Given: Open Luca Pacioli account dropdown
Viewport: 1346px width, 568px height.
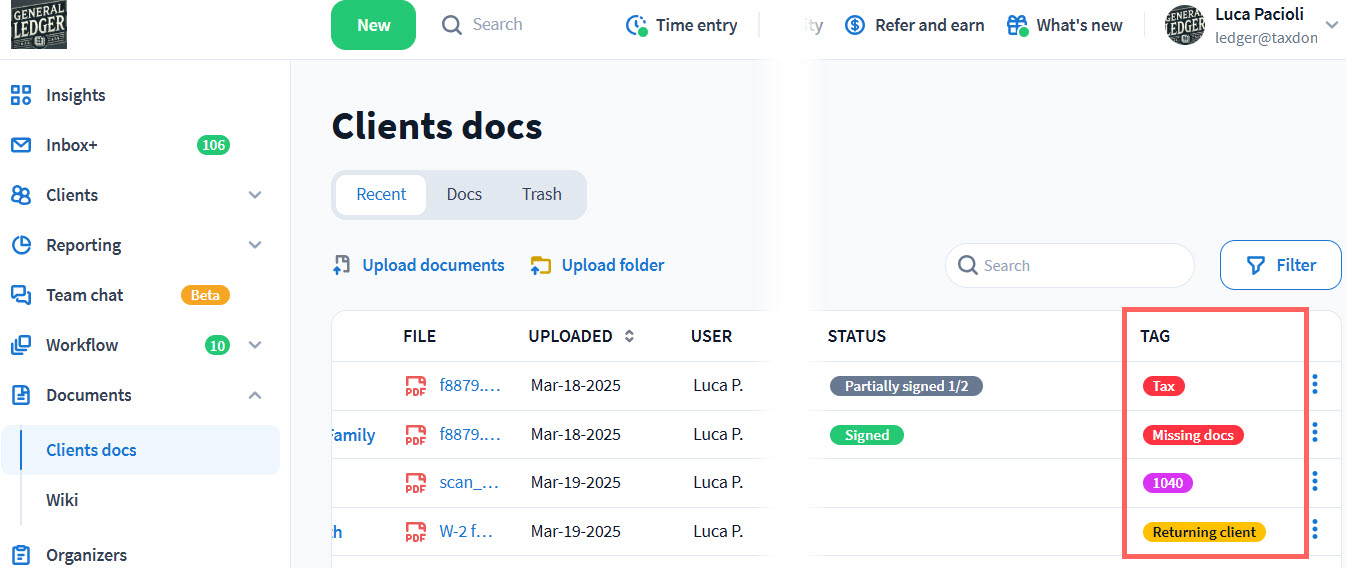Looking at the screenshot, I should click(1331, 25).
